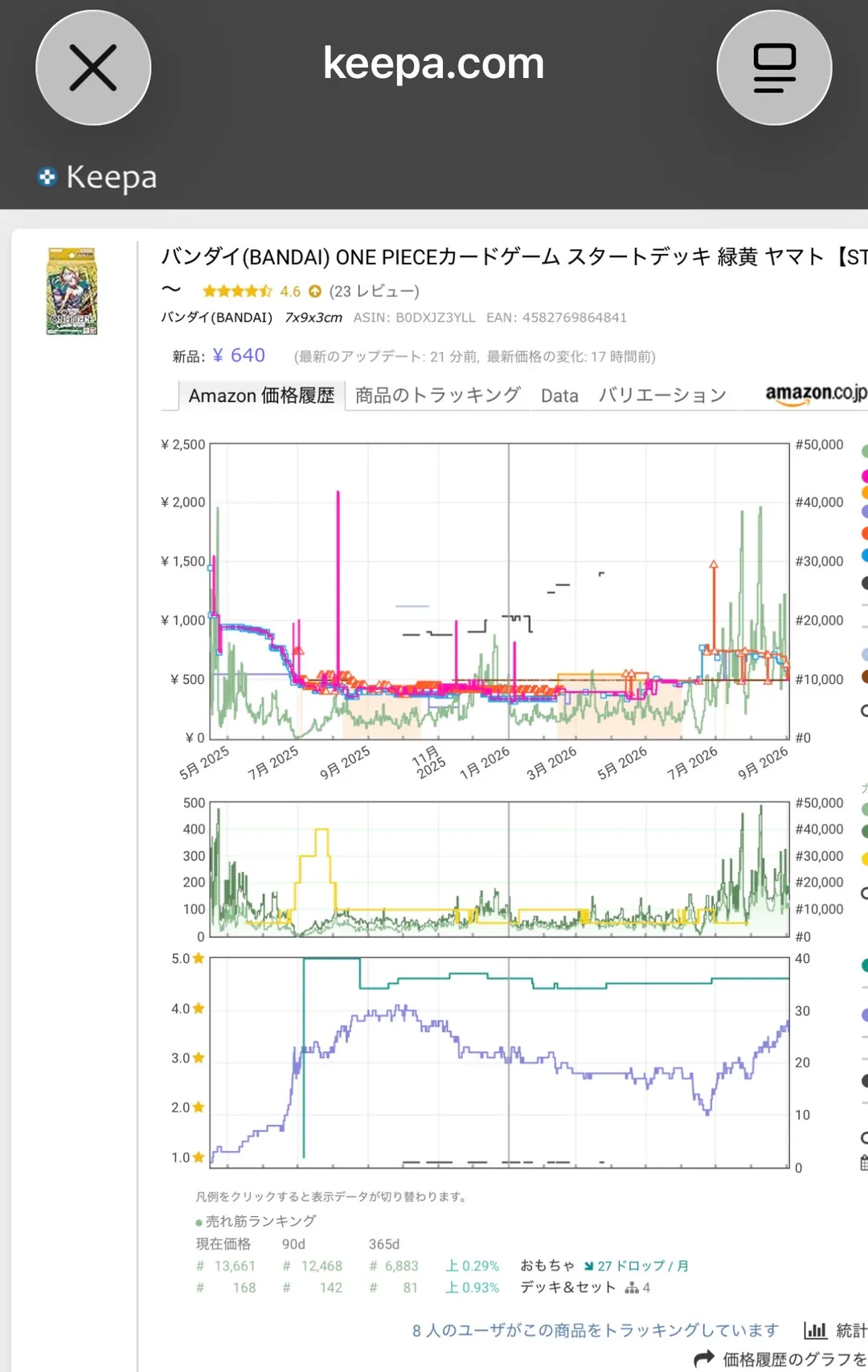This screenshot has height=1372, width=868.
Task: Click the 90d rank value # 12,468
Action: tap(313, 1266)
